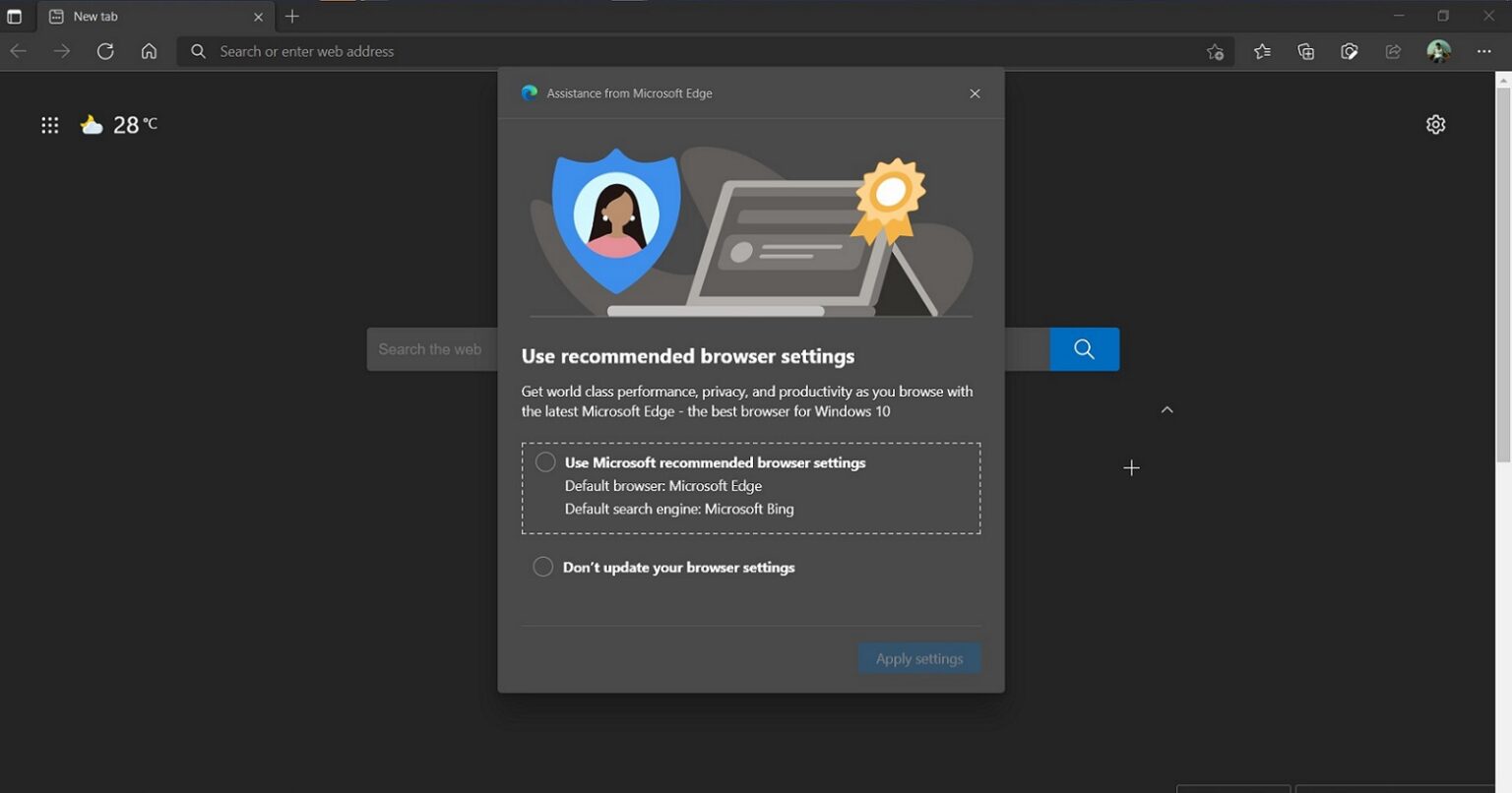Open the new tab page settings gear

(1435, 124)
